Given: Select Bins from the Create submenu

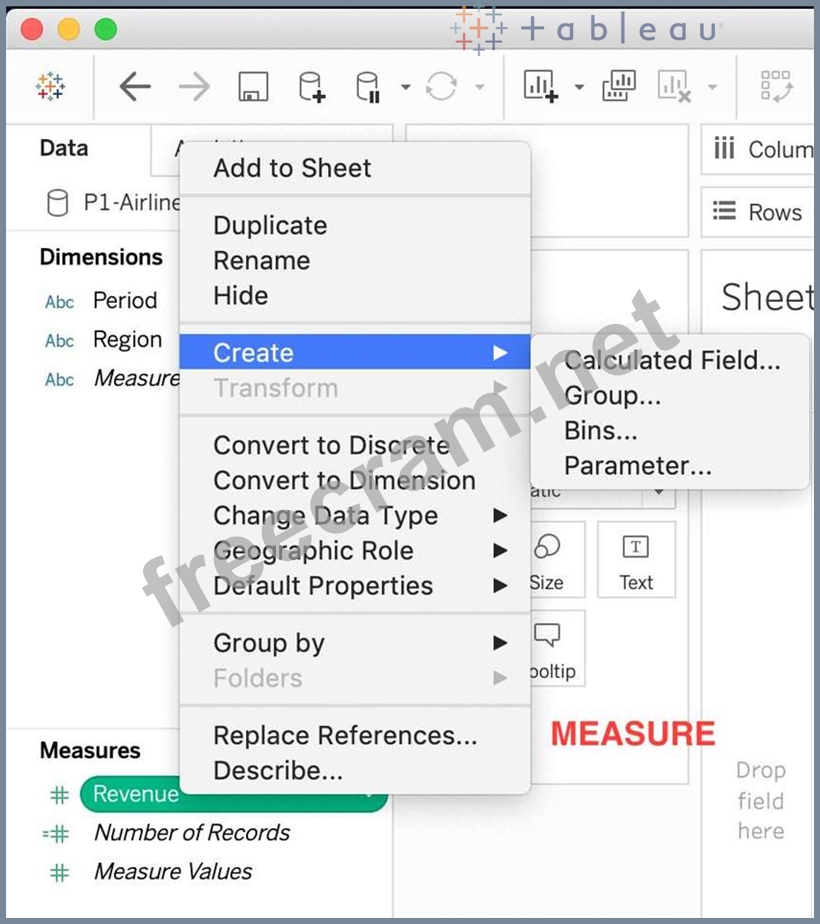Looking at the screenshot, I should (x=600, y=431).
